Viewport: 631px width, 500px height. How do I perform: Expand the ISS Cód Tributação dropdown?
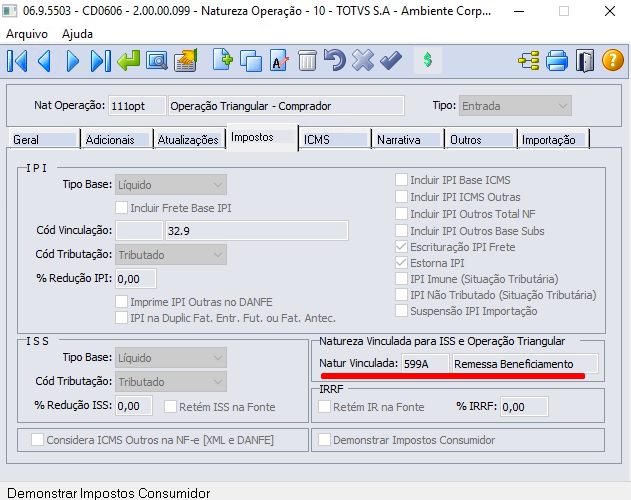(x=171, y=382)
